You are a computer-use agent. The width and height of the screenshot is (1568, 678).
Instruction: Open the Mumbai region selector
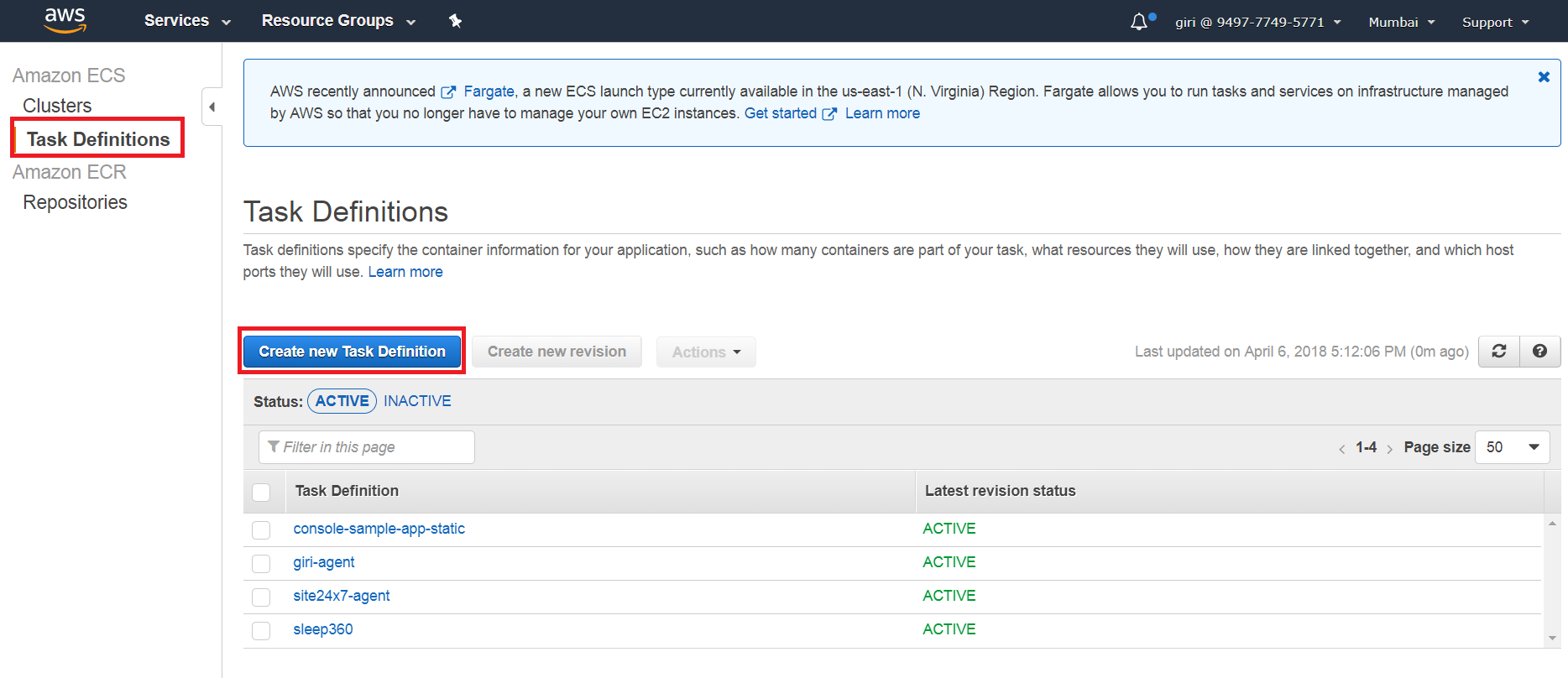1401,23
